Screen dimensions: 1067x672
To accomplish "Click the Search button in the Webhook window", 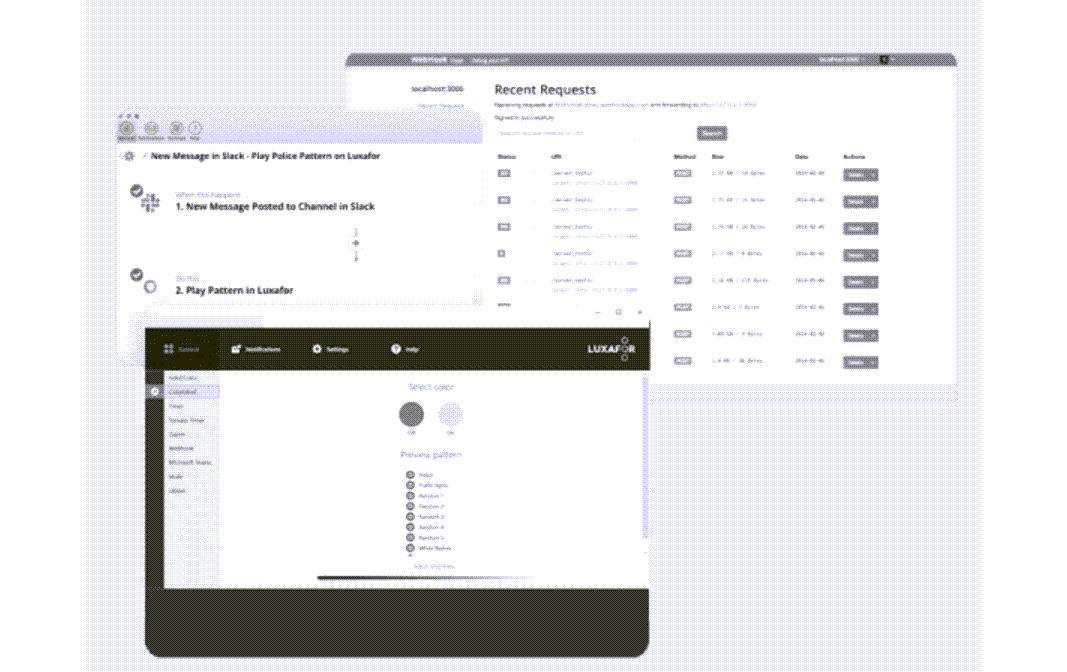I will [712, 133].
